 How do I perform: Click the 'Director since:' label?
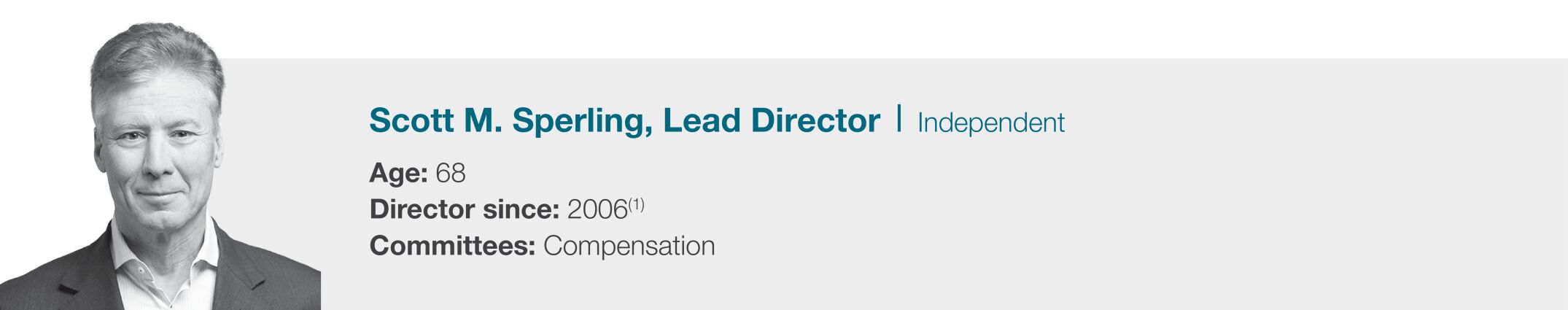tap(464, 209)
